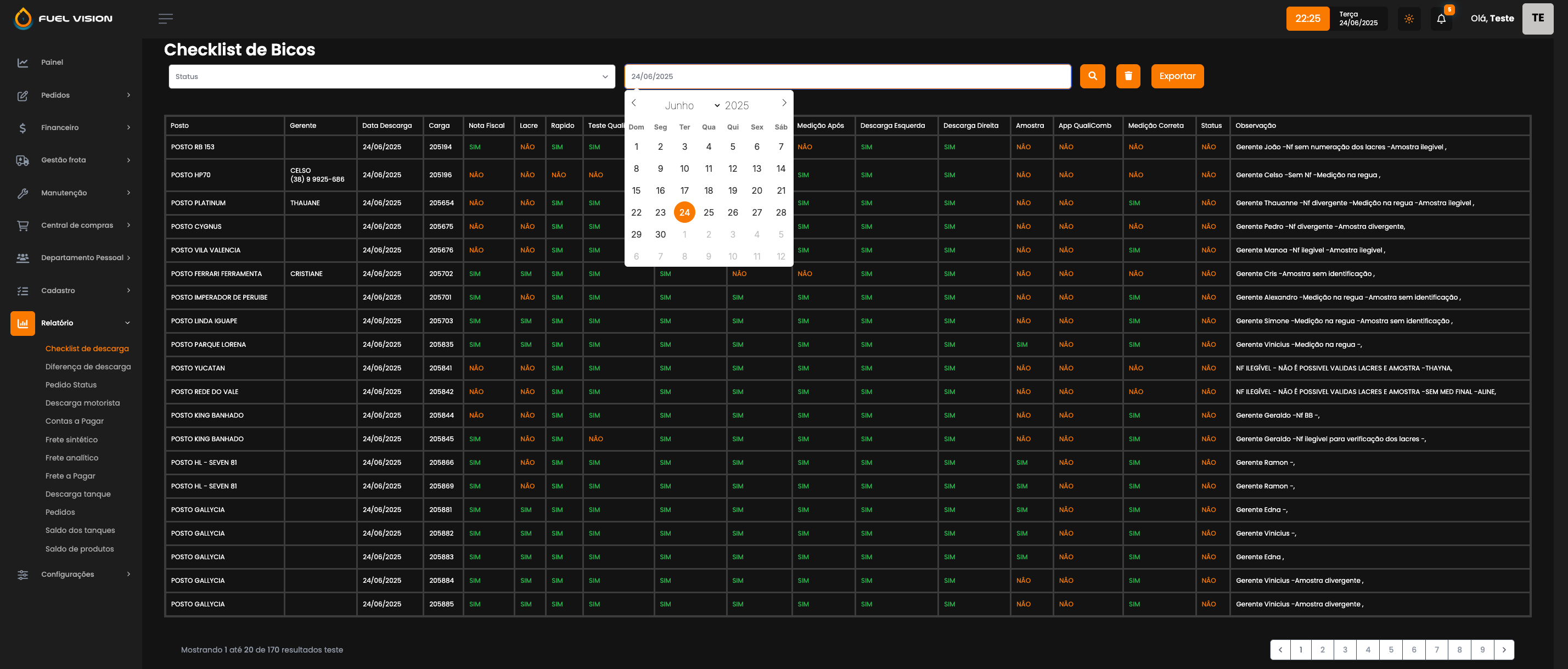Click the Fuel Vision logo
The height and width of the screenshot is (669, 1568).
63,19
